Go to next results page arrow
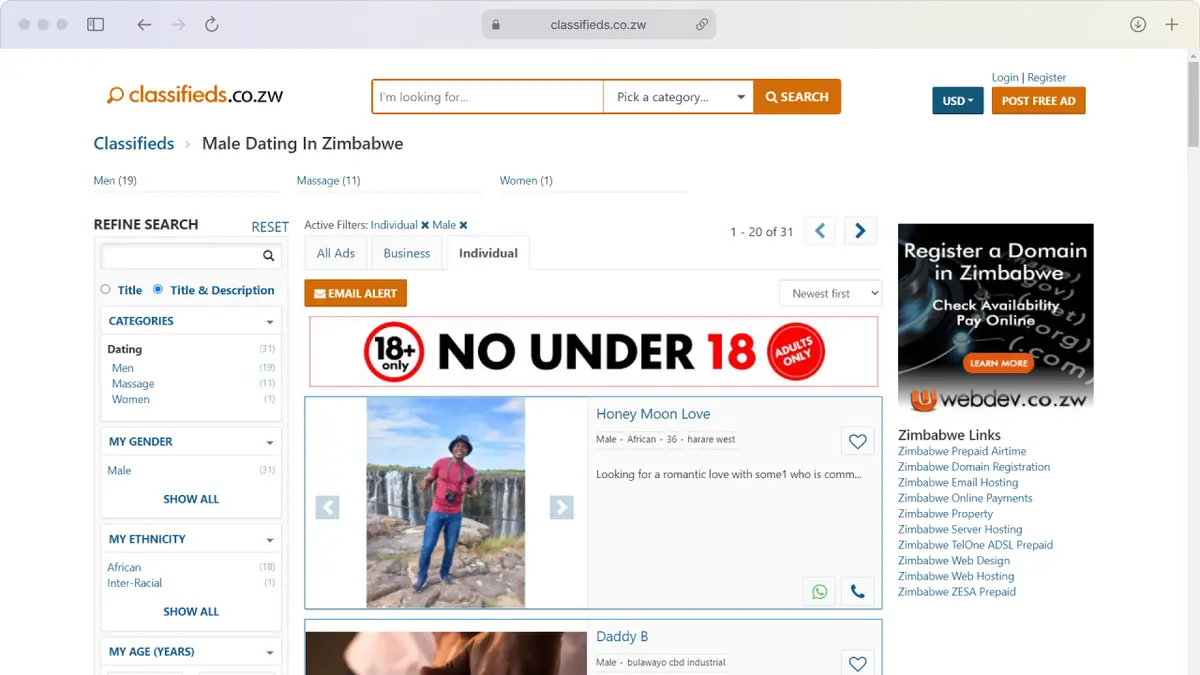The height and width of the screenshot is (675, 1200). pos(860,231)
